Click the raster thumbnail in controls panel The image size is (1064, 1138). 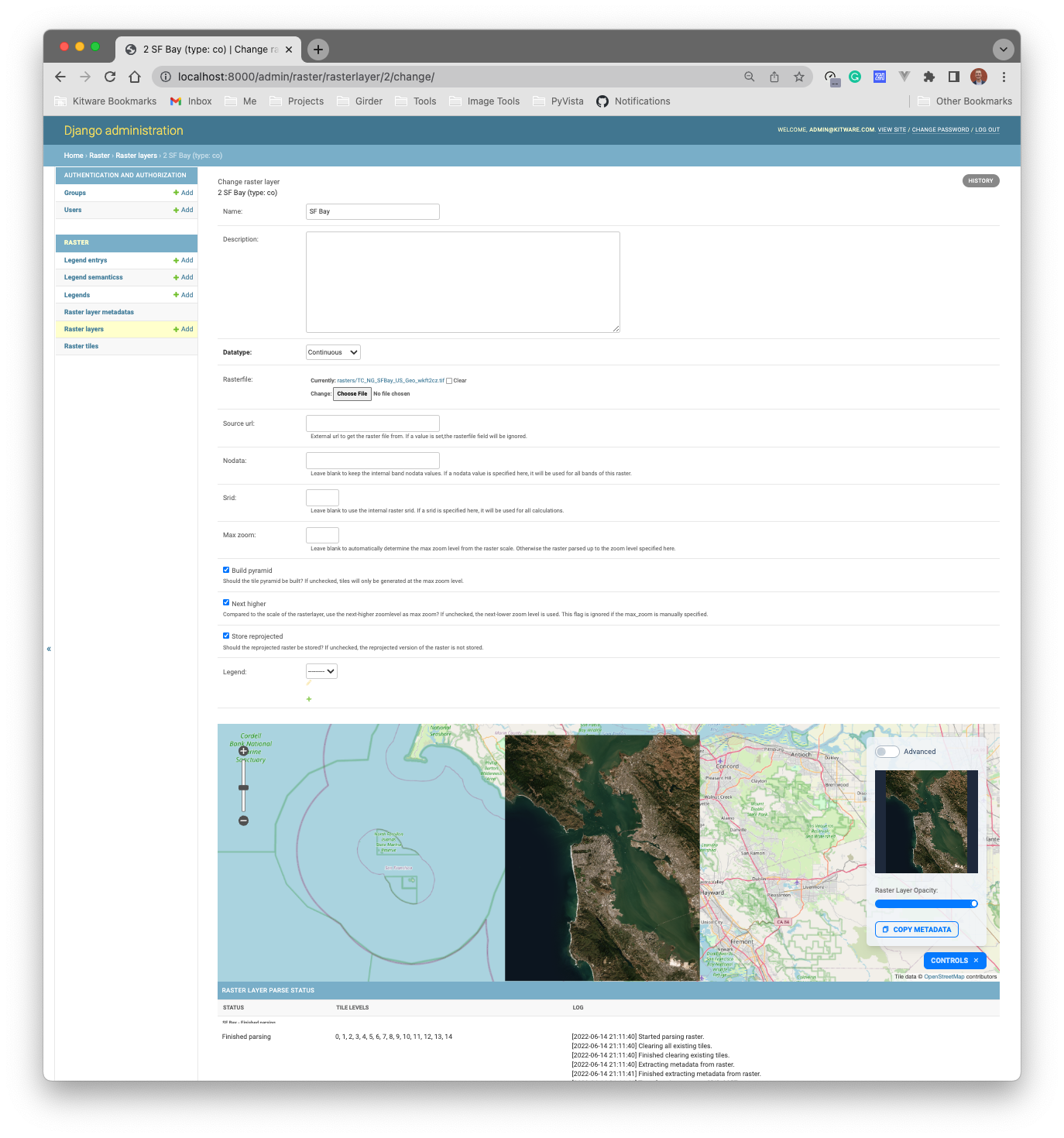point(926,821)
